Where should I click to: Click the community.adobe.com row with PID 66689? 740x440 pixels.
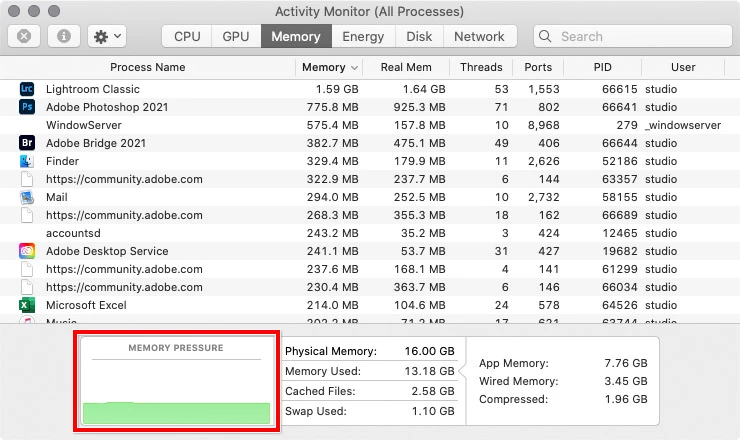[x=370, y=215]
